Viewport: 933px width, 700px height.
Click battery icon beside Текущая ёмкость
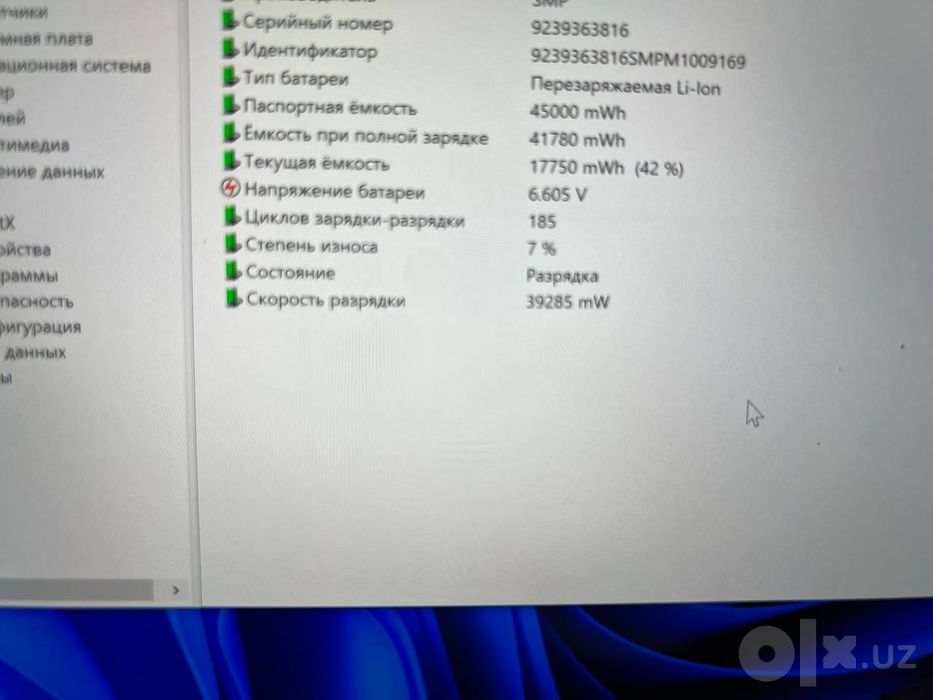[x=231, y=161]
